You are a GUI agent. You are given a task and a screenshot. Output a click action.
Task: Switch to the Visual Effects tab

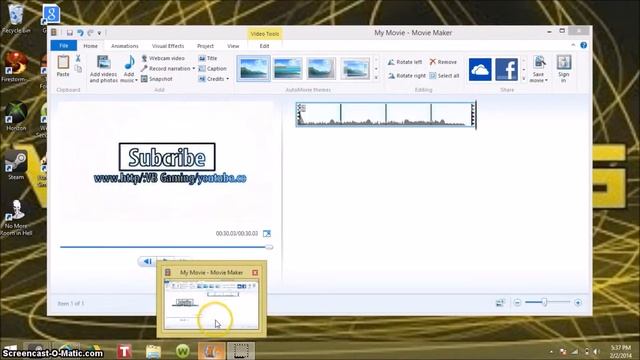click(x=168, y=46)
